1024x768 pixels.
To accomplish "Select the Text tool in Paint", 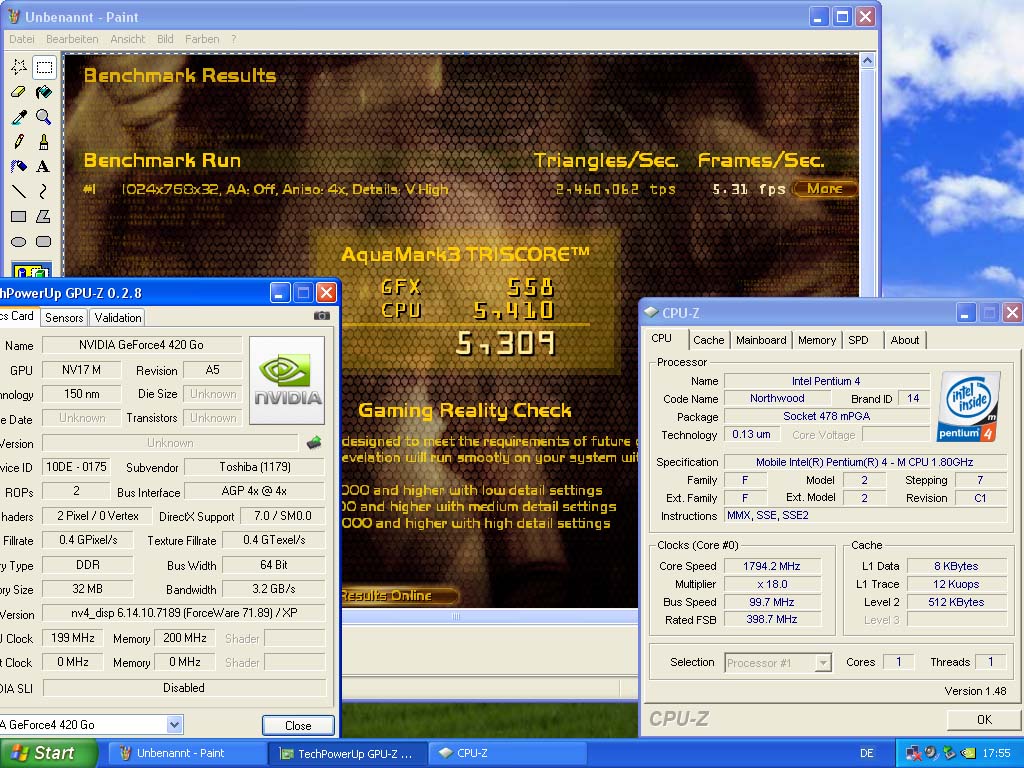I will tap(44, 167).
